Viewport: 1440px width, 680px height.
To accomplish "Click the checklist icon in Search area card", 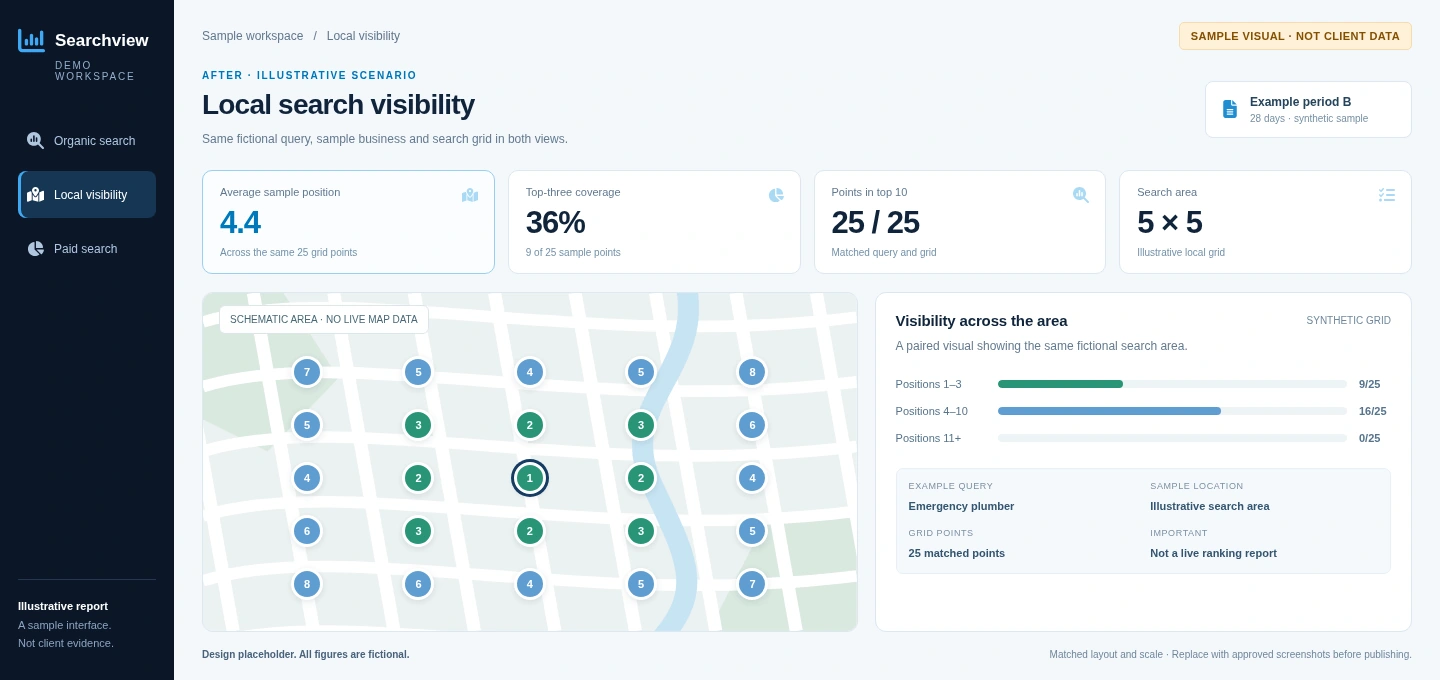I will click(1387, 195).
